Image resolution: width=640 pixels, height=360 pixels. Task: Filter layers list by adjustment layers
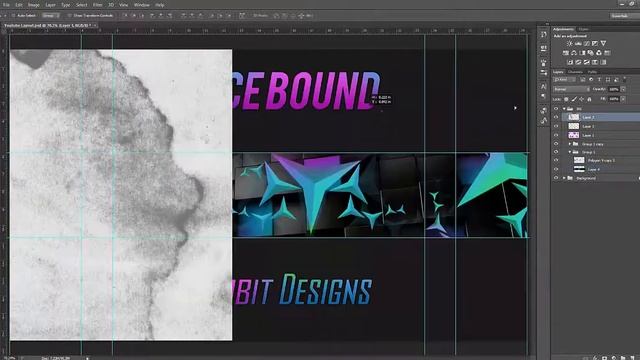pos(591,80)
